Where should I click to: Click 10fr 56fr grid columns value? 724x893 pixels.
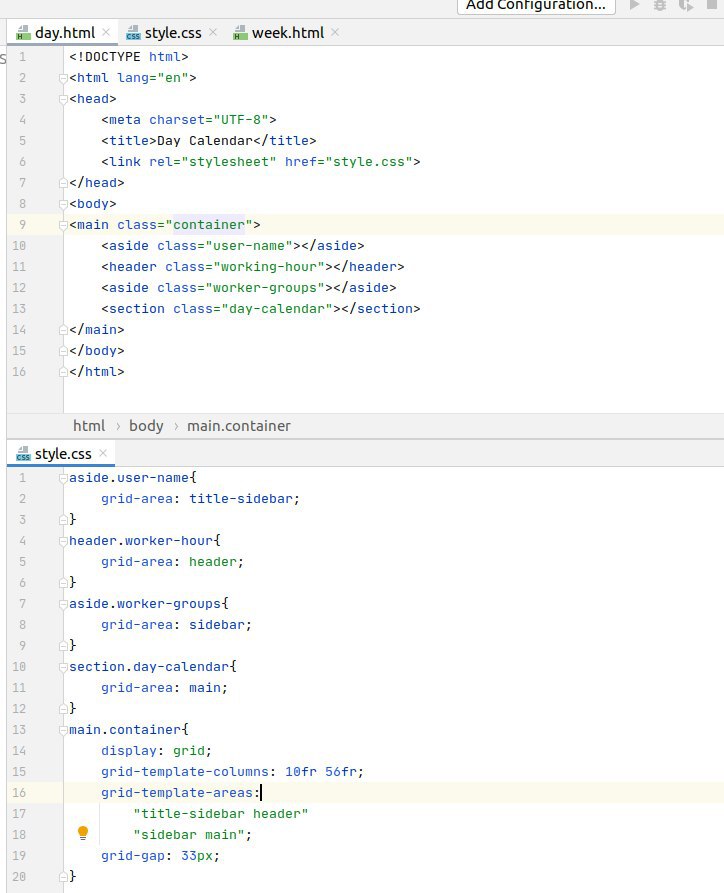coord(321,772)
